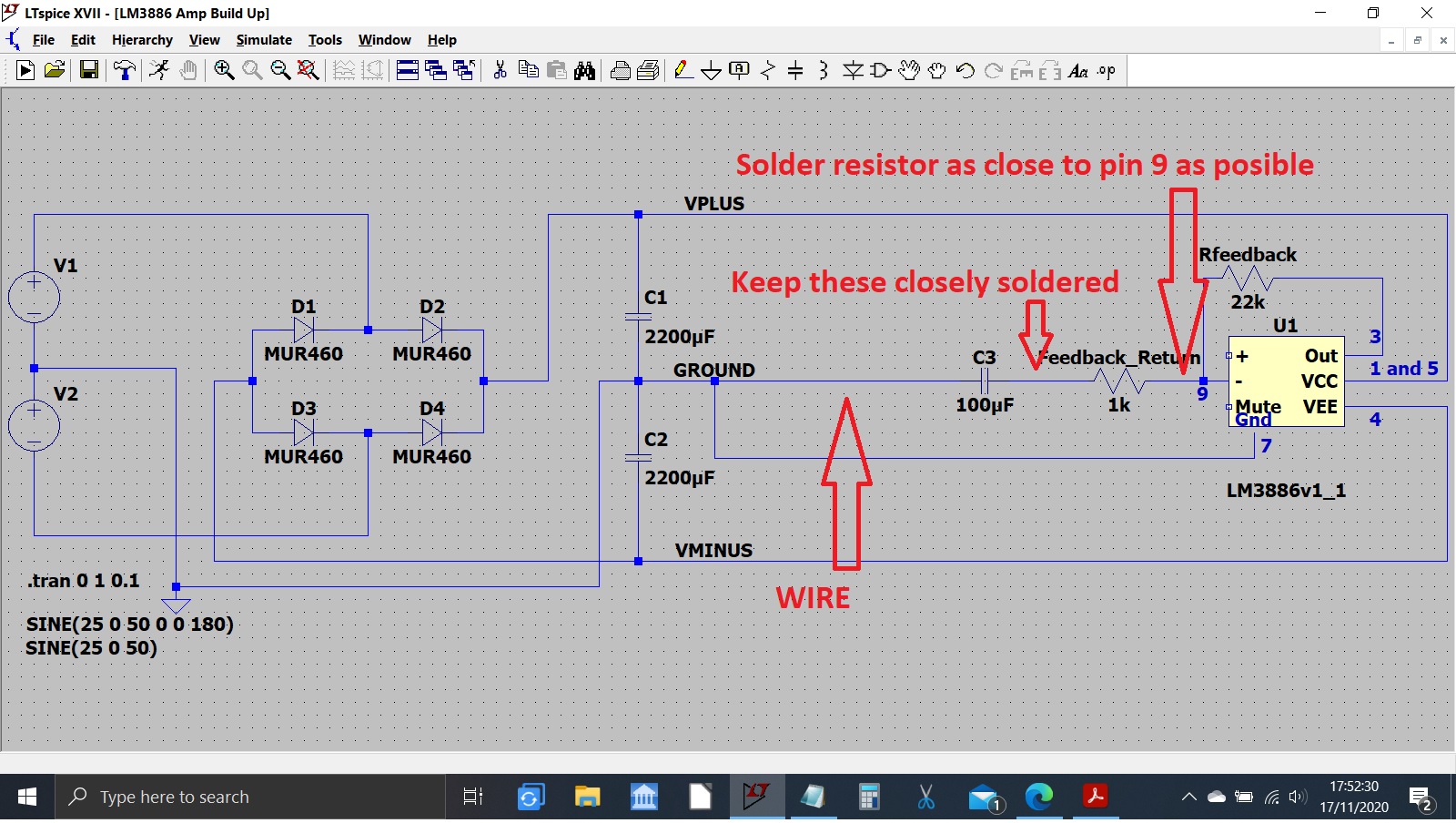1456x823 pixels.
Task: Select the Zoom In magnifier
Action: point(224,70)
